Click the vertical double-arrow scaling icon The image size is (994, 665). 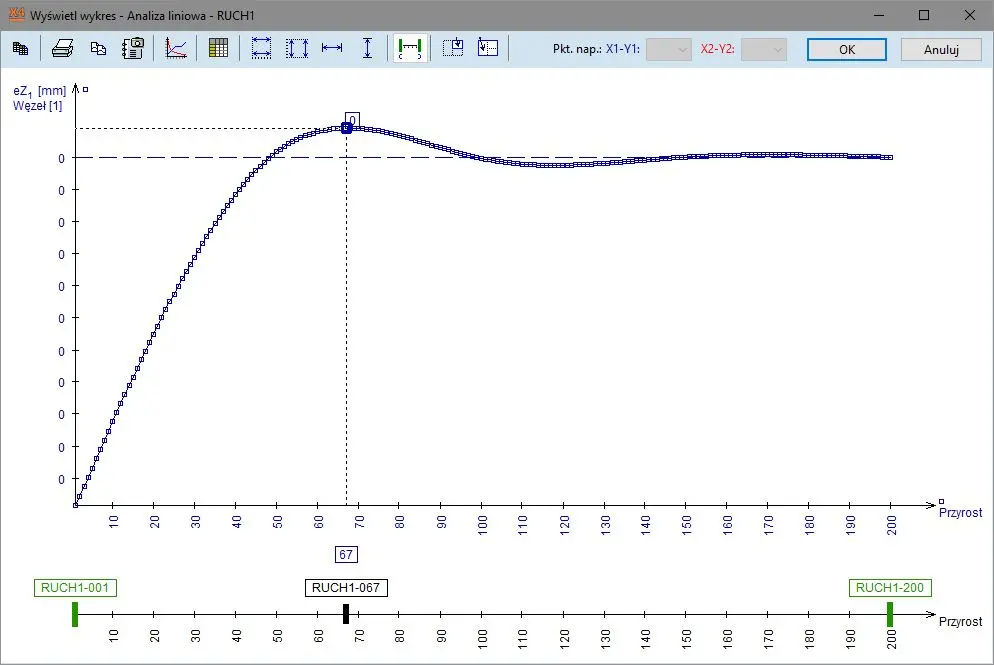[368, 49]
